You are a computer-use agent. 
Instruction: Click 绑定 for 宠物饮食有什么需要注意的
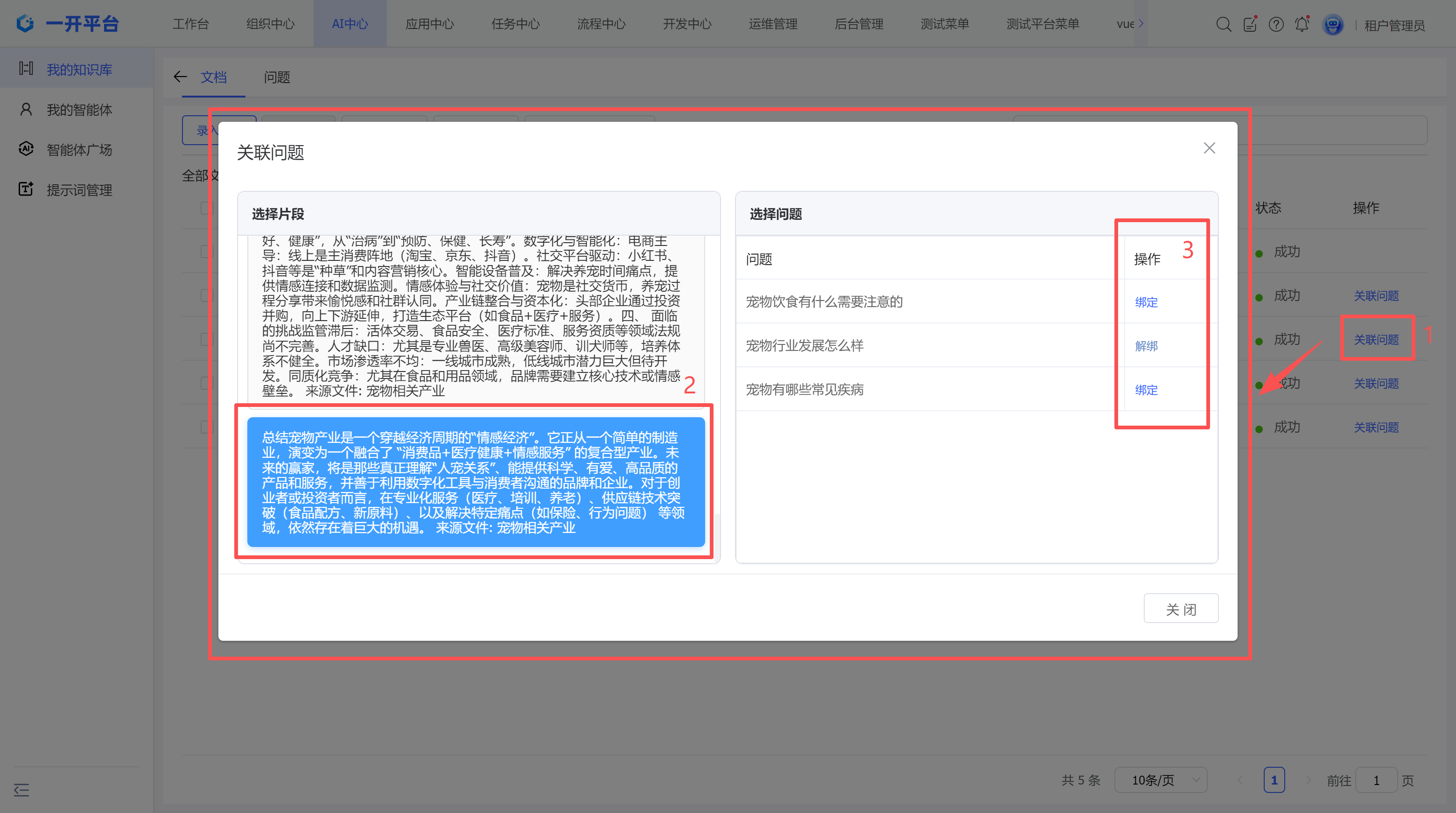point(1146,302)
